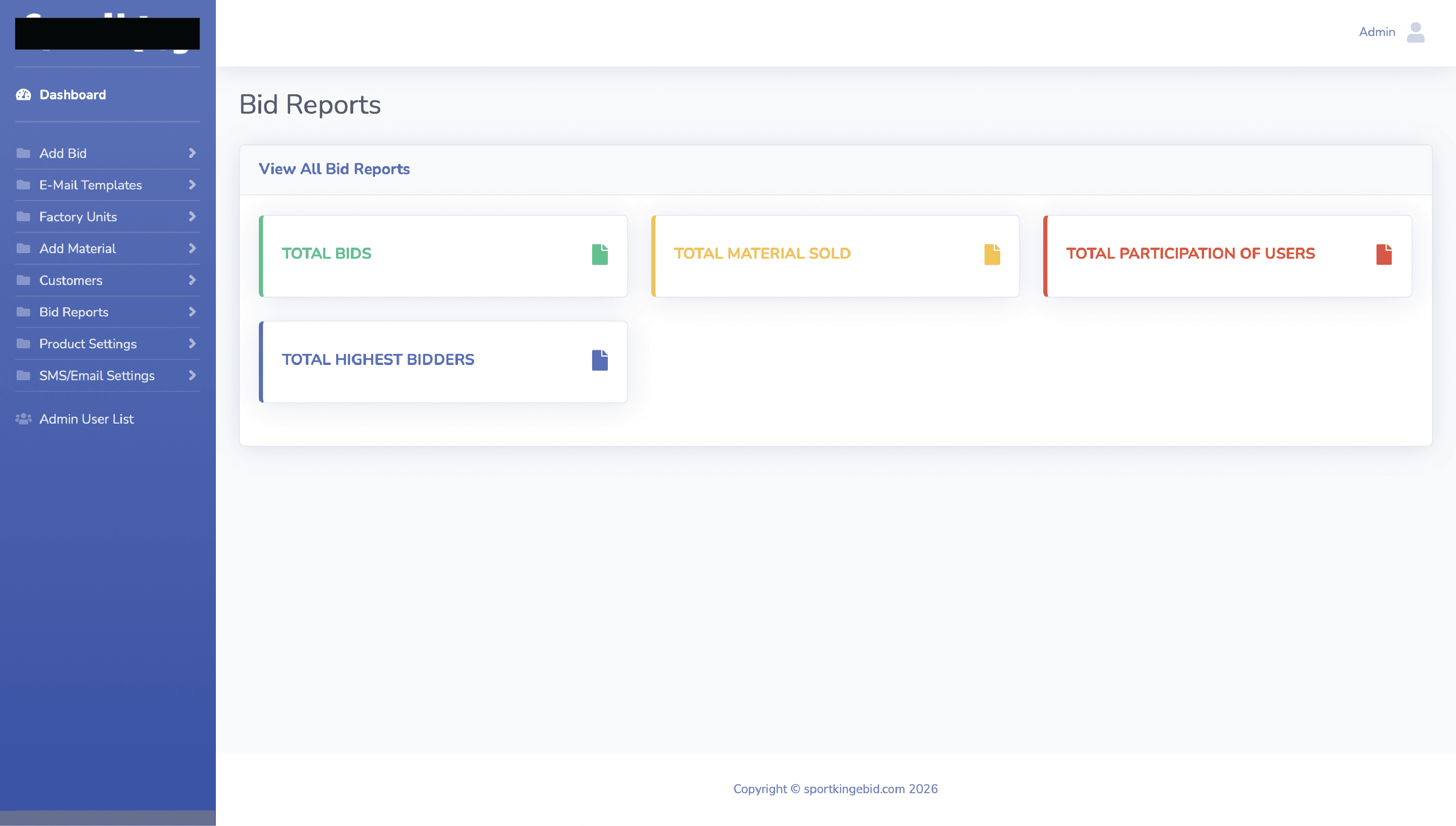Click the yellow Total Material Sold file icon
Viewport: 1456px width, 826px height.
[991, 254]
